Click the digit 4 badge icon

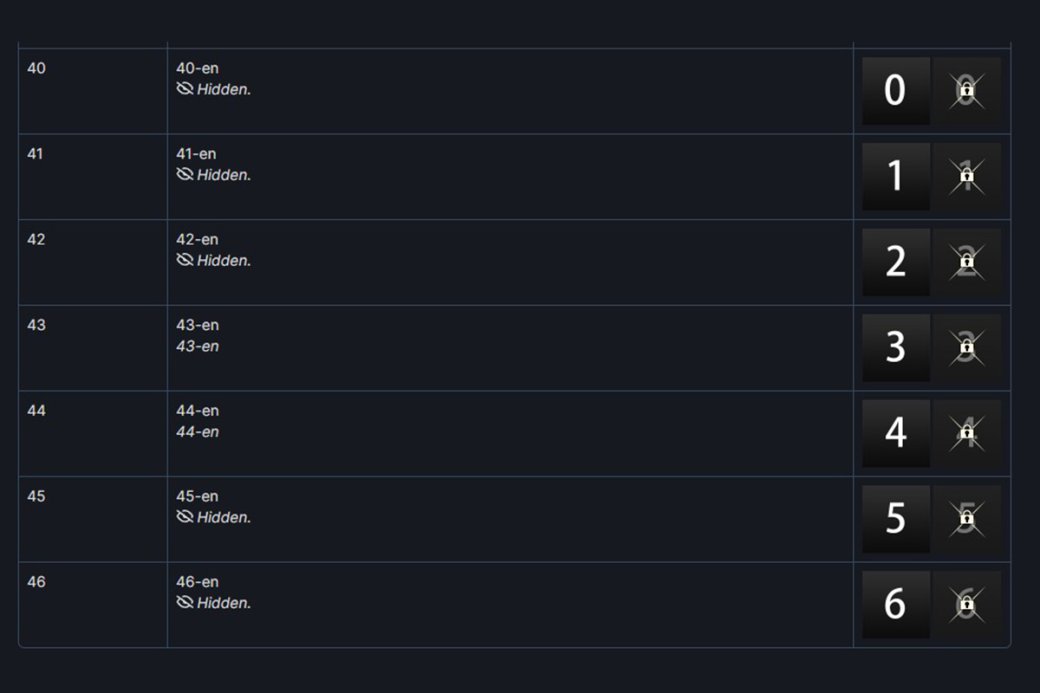[x=896, y=433]
